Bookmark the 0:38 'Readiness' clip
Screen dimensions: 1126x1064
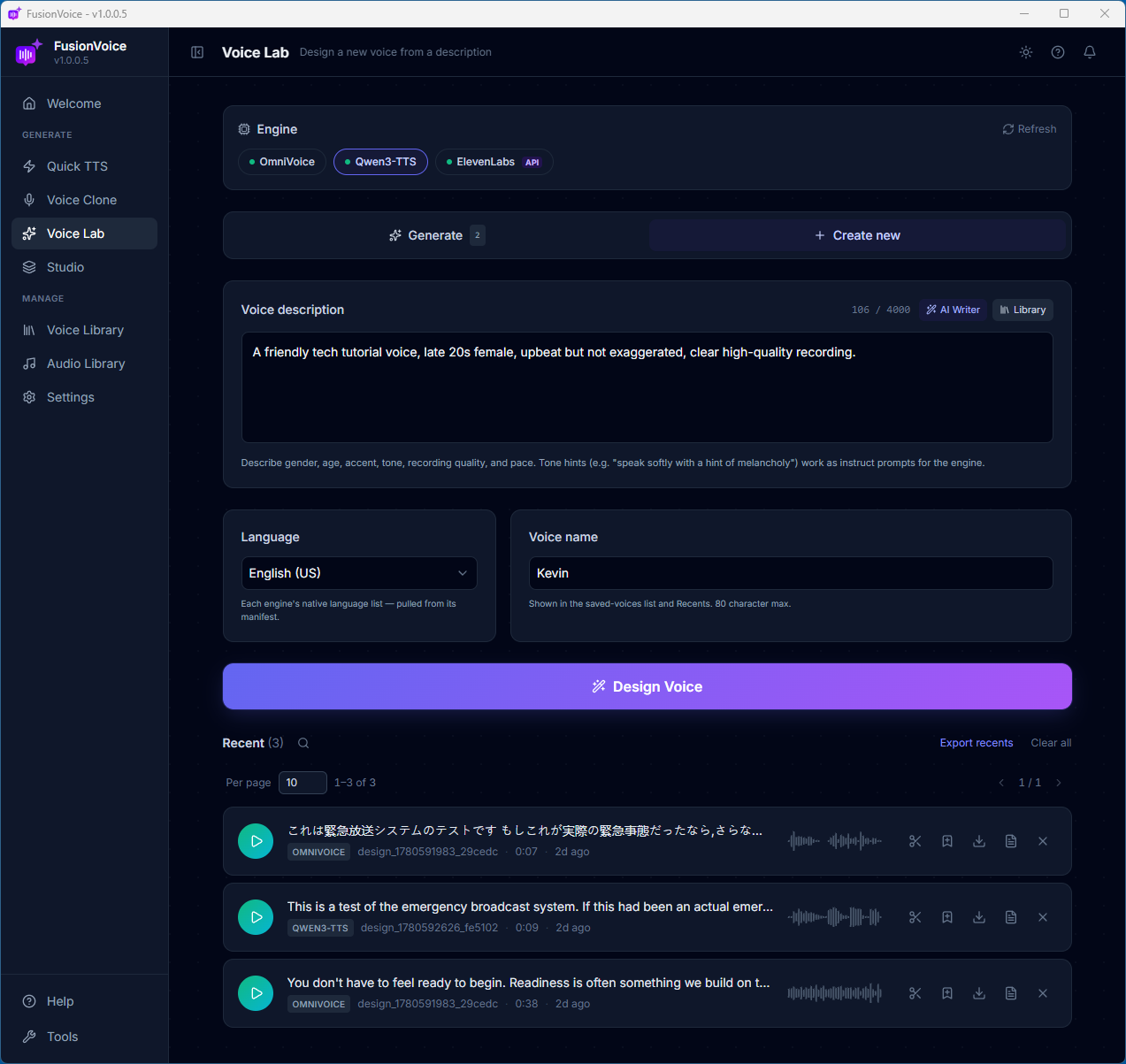[x=947, y=993]
